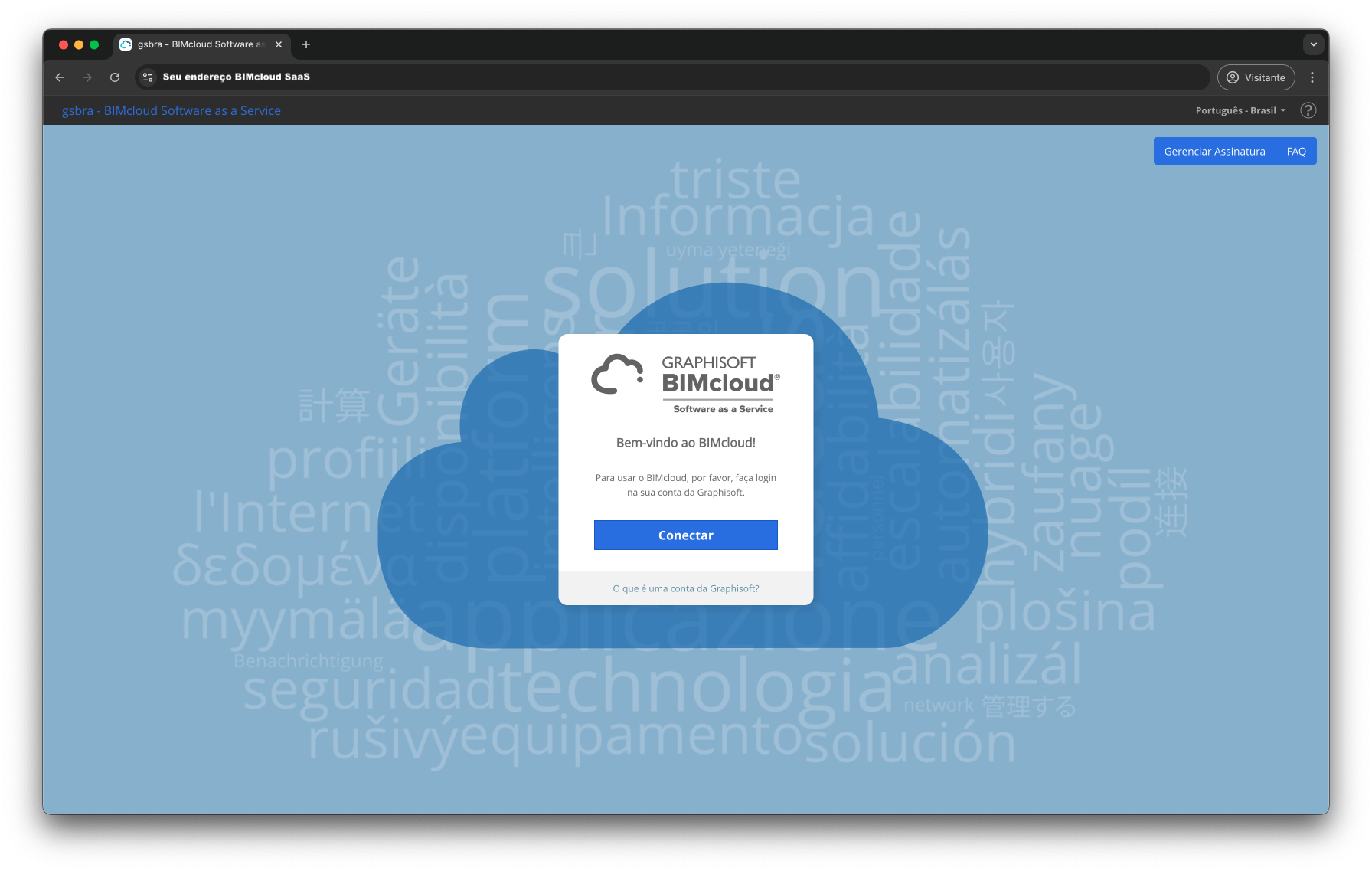Select the gsbra - BIMcloud tab
Viewport: 1372px width, 871px height.
click(x=201, y=44)
